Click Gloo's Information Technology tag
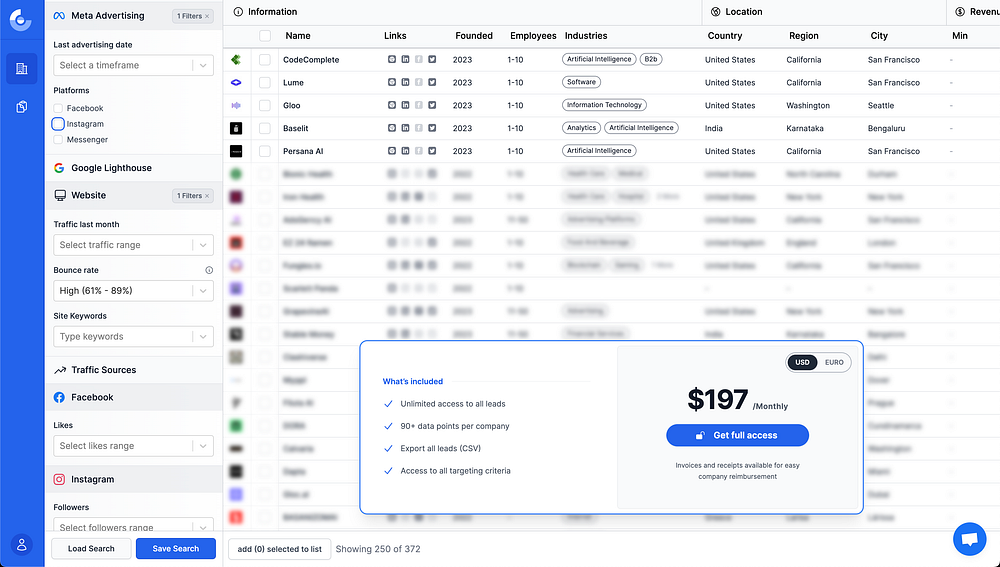Viewport: 1000px width, 567px height. pyautogui.click(x=604, y=105)
